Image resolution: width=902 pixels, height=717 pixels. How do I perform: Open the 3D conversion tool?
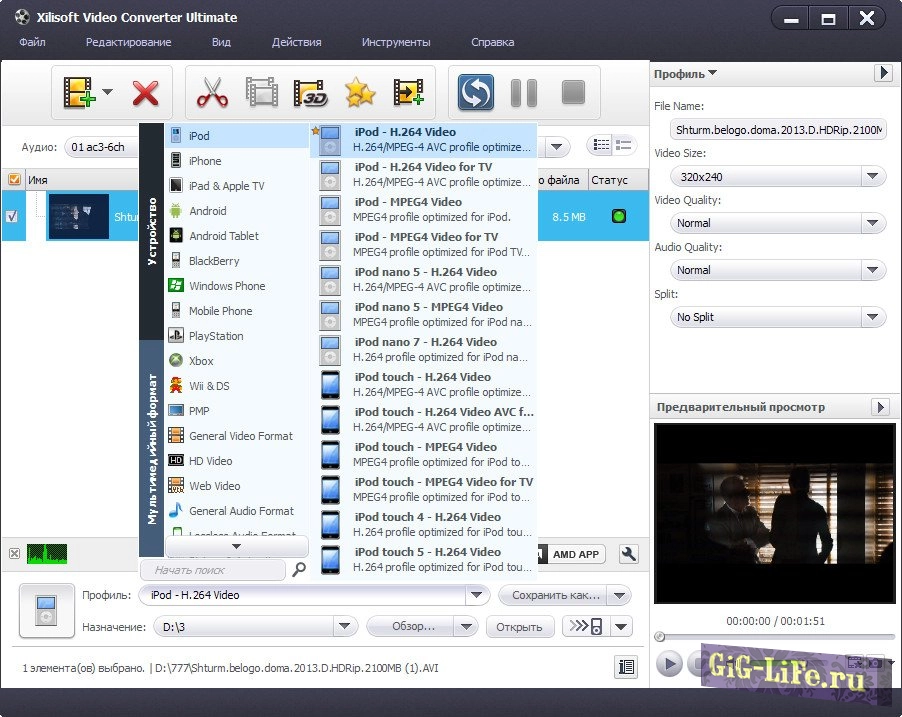click(311, 94)
